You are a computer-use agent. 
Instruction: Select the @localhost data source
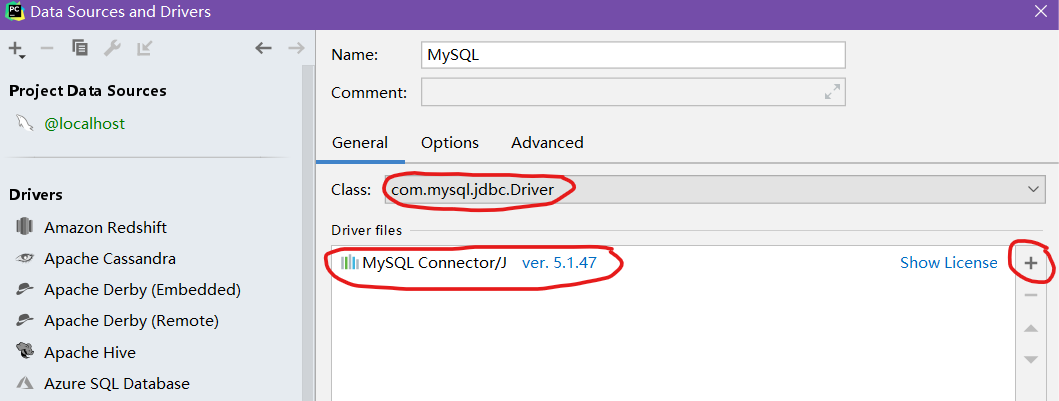click(84, 124)
